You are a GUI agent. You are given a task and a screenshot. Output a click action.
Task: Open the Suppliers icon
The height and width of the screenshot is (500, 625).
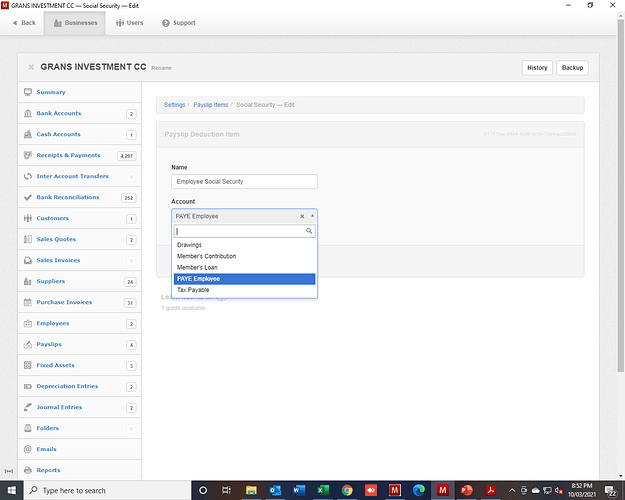click(x=28, y=281)
